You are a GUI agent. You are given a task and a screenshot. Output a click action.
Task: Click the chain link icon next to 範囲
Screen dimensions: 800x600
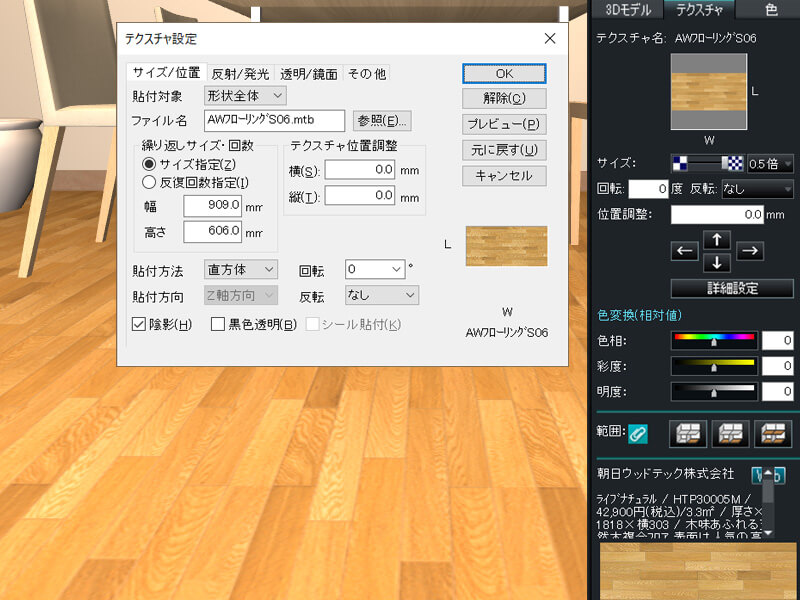pyautogui.click(x=637, y=434)
